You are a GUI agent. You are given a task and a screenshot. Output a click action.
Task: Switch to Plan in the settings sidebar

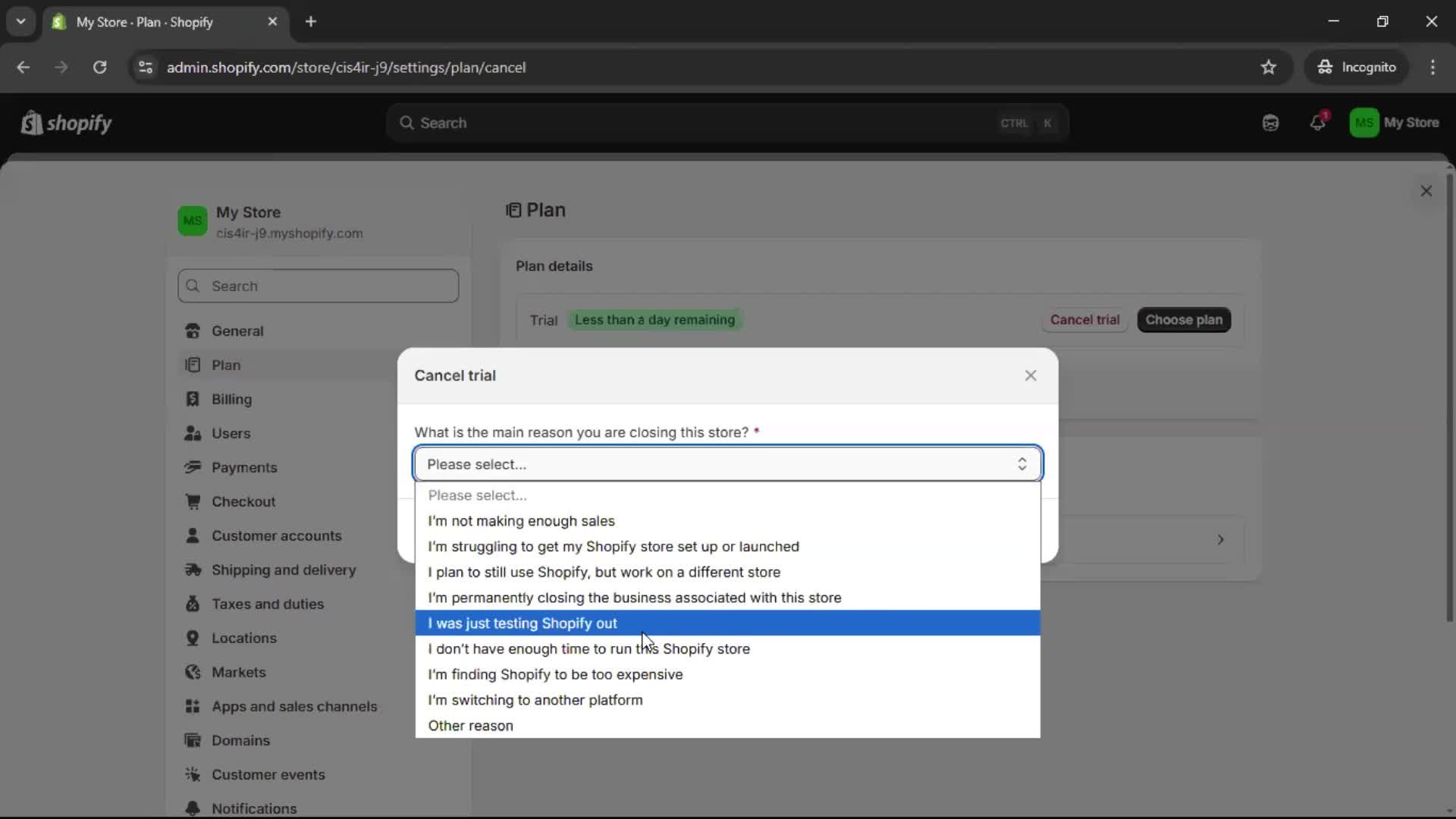[x=227, y=365]
